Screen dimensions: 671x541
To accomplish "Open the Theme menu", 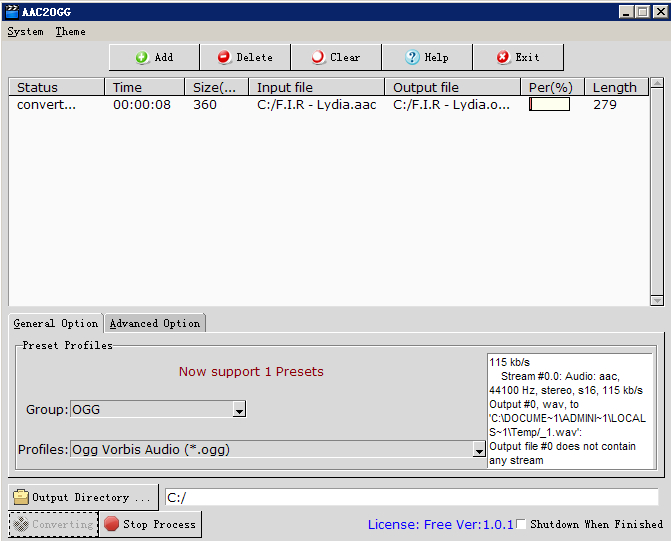I will point(70,32).
